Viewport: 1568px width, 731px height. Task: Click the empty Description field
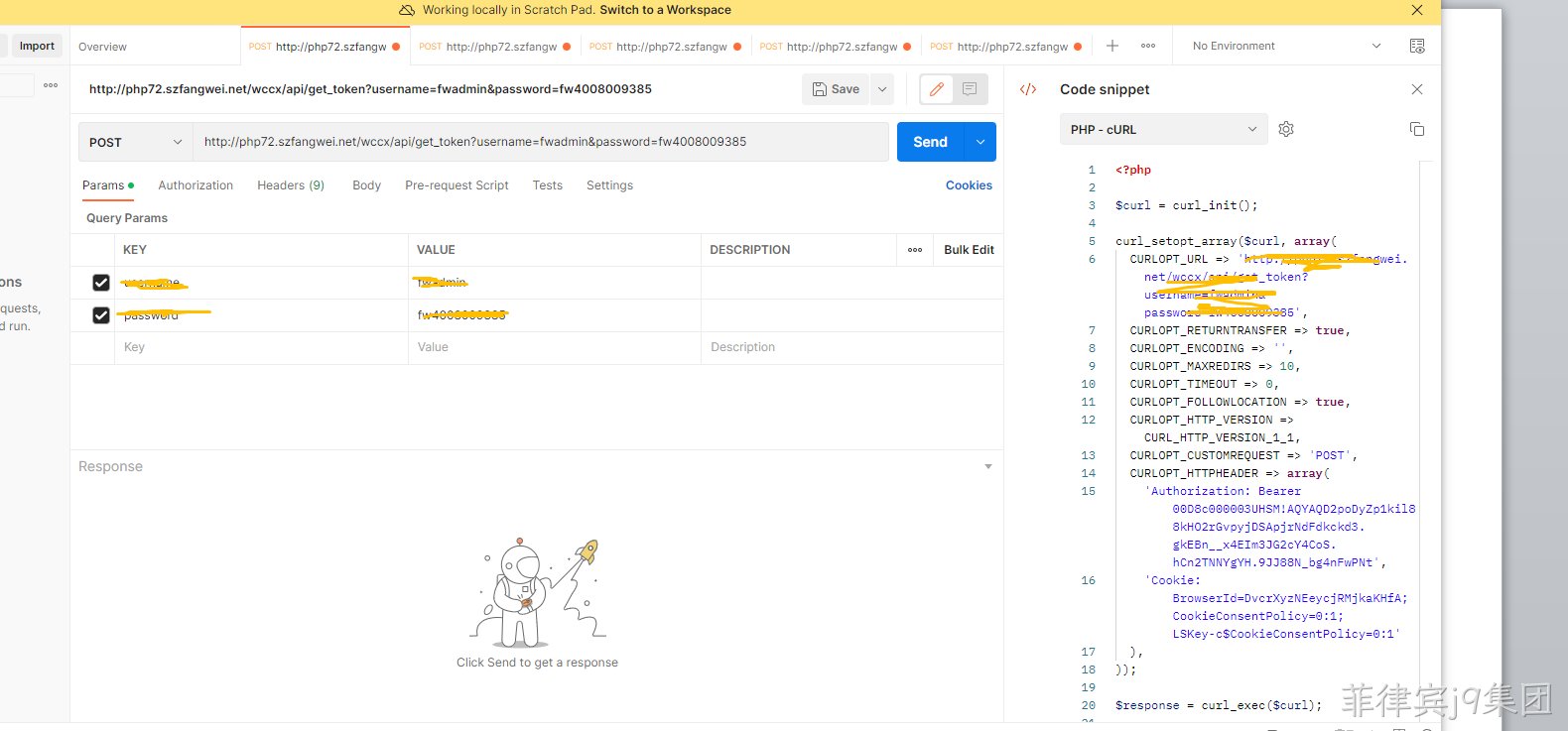[x=851, y=347]
